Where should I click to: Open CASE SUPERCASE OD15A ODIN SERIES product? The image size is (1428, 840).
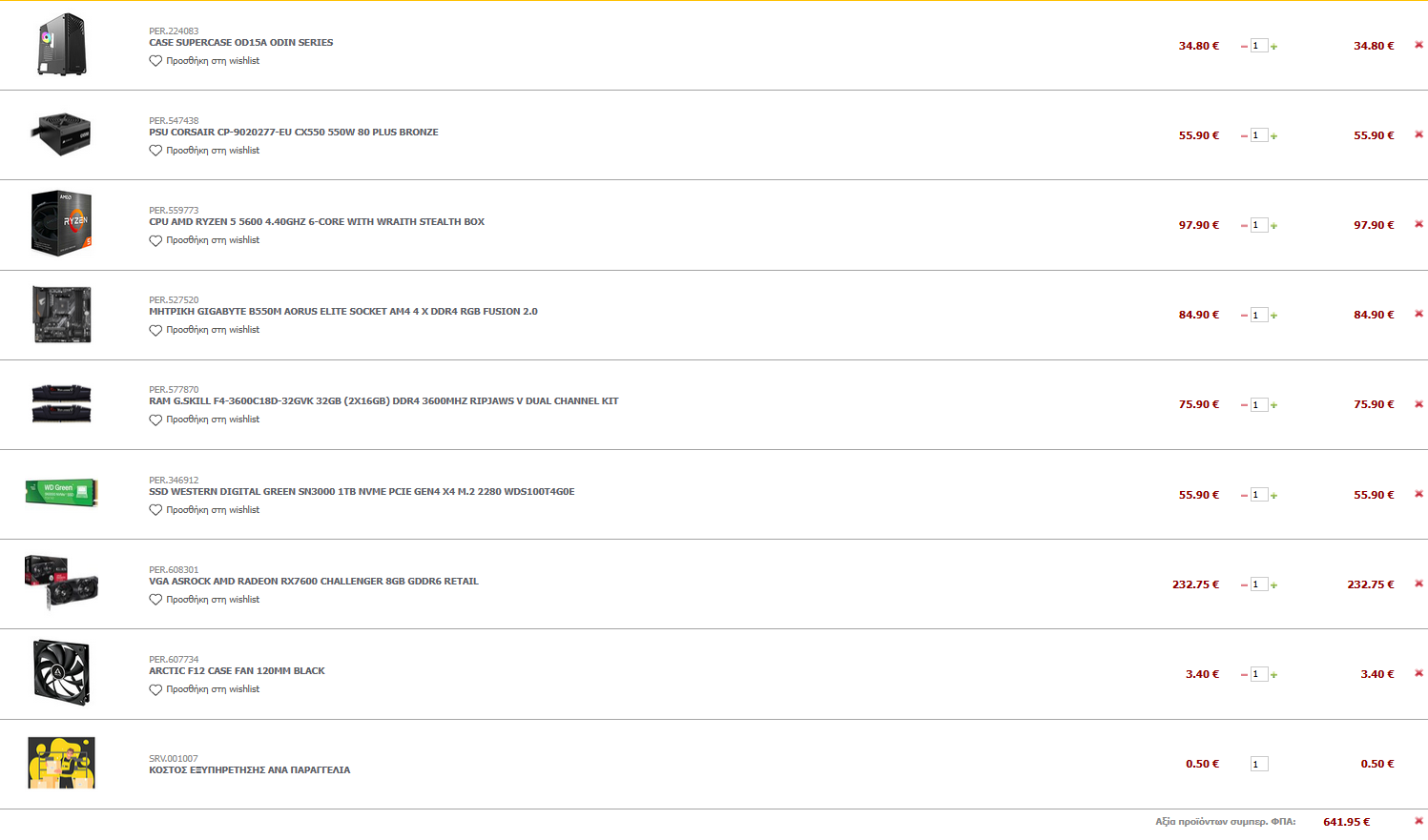click(x=241, y=43)
